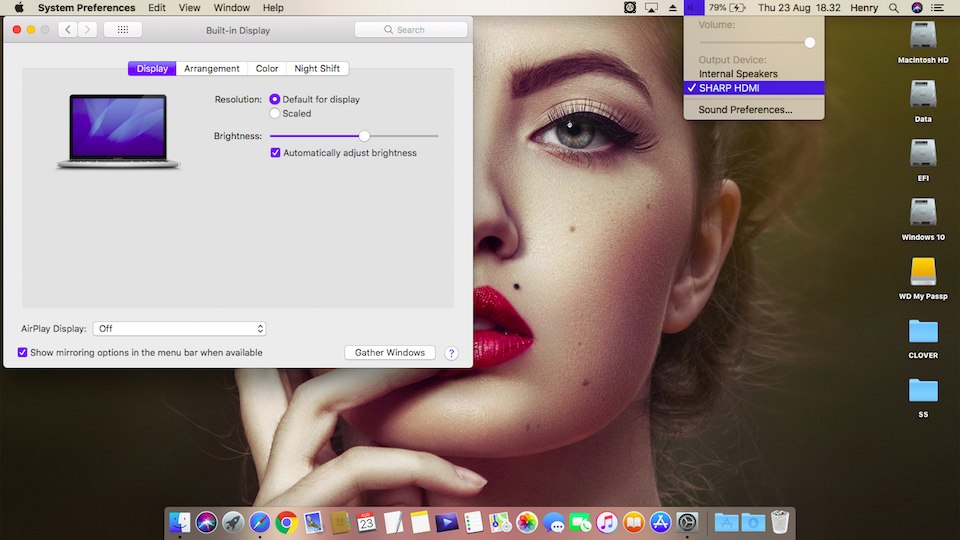
Task: Switch to the Night Shift tab
Action: coord(317,69)
